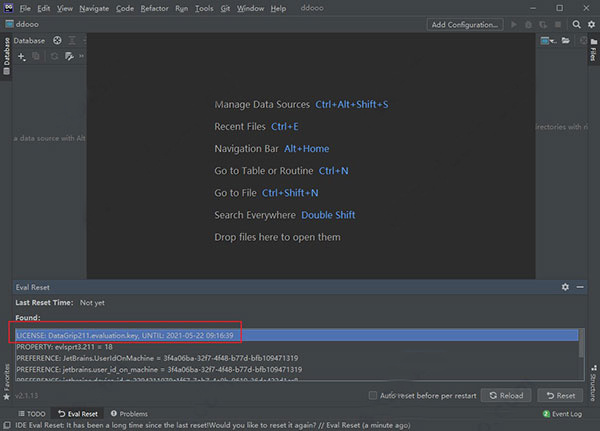Screen dimensions: 600x431
Task: Open the Refactor menu
Action: click(154, 8)
